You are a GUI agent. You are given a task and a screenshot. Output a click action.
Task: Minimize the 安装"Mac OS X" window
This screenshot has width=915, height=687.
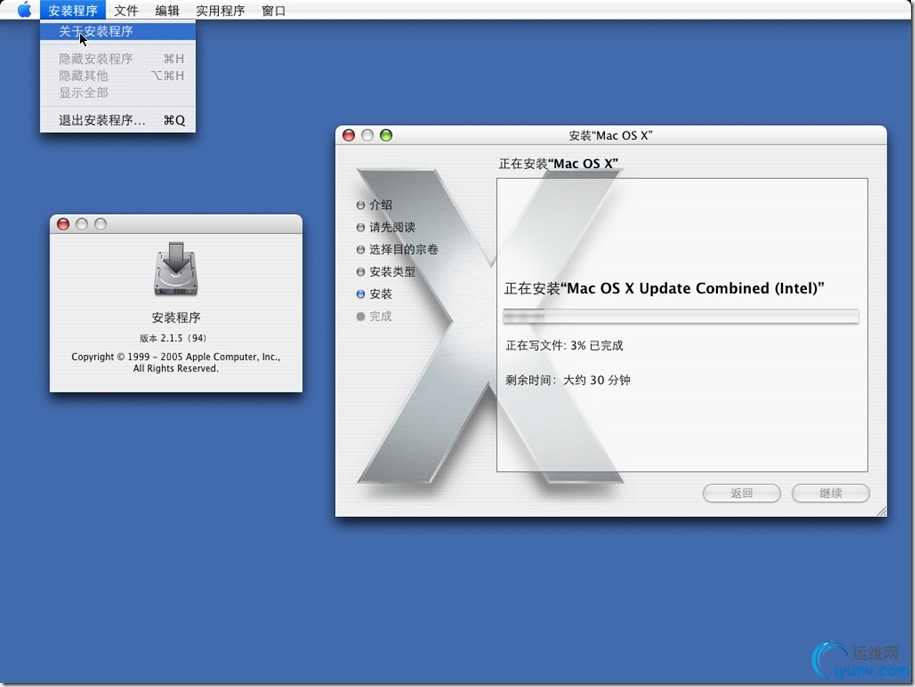(x=367, y=135)
